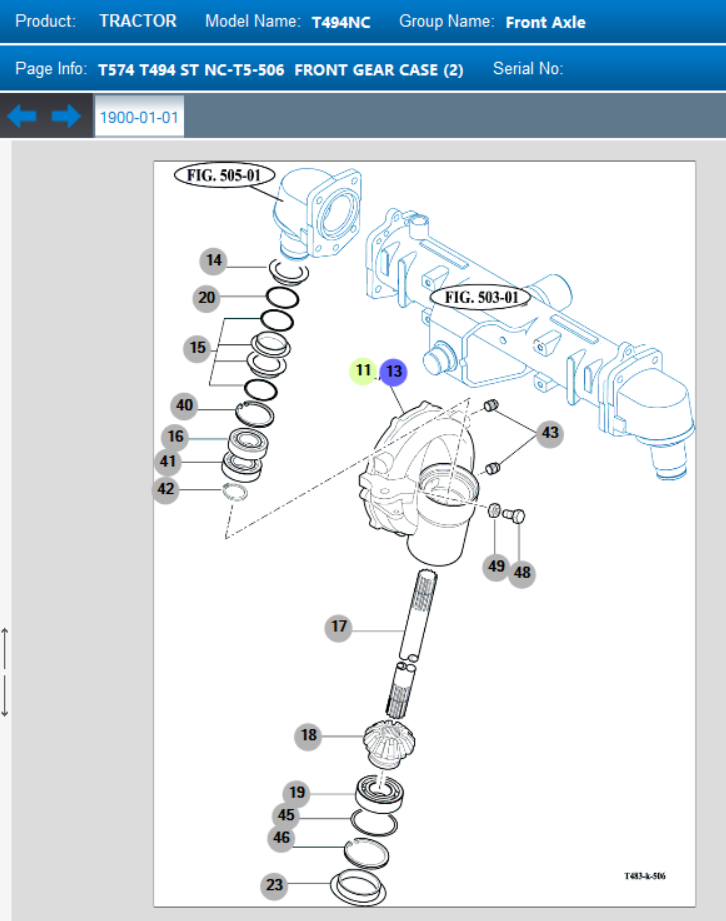Open the FIG. 505-01 reference link
The height and width of the screenshot is (921, 726).
[224, 176]
